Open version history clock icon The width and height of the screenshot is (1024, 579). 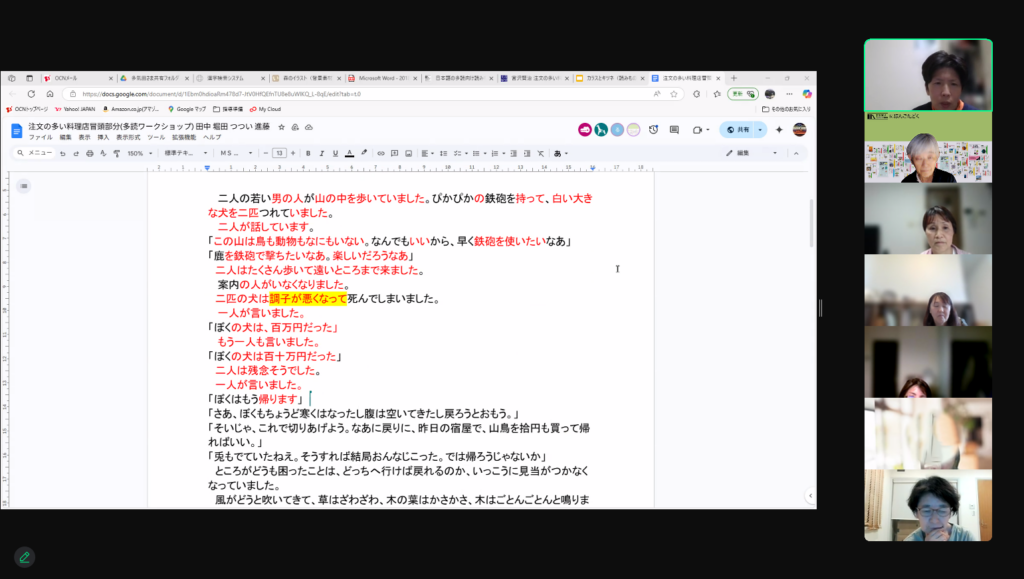tap(653, 129)
